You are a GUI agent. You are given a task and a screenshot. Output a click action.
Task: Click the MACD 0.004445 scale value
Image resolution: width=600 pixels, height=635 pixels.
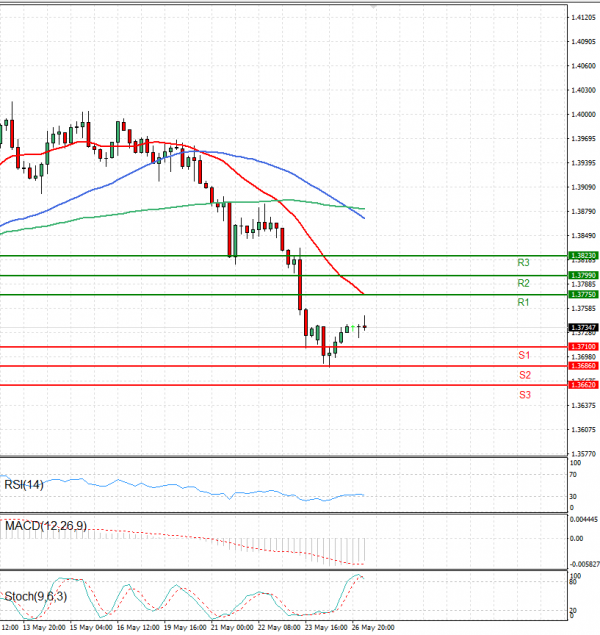[584, 519]
